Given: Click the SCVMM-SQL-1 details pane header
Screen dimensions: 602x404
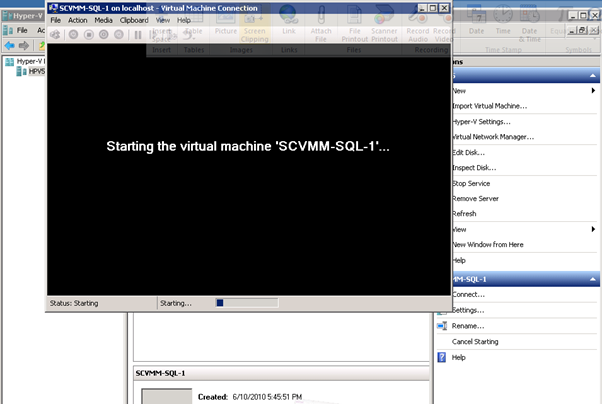Looking at the screenshot, I should coord(281,373).
